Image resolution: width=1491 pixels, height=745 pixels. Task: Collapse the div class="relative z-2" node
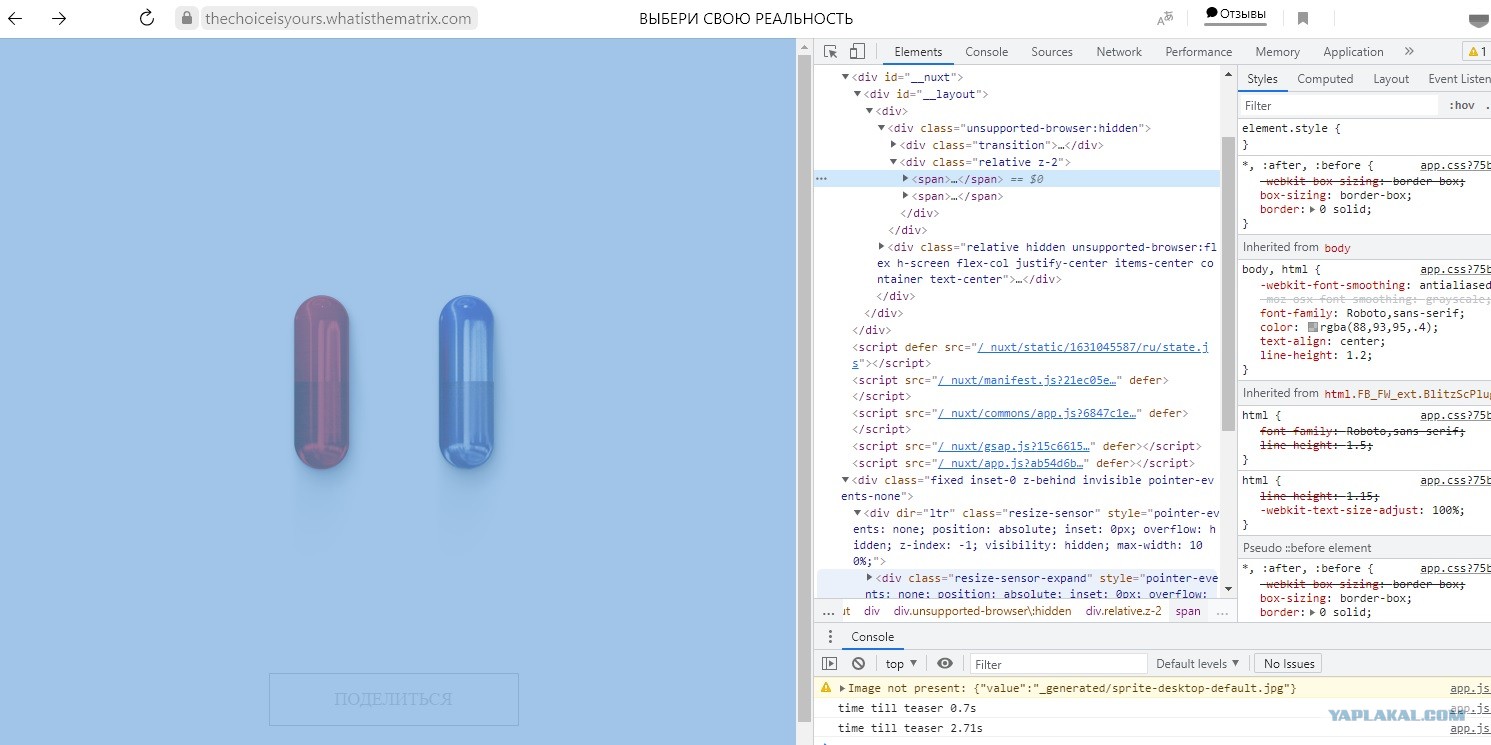894,162
